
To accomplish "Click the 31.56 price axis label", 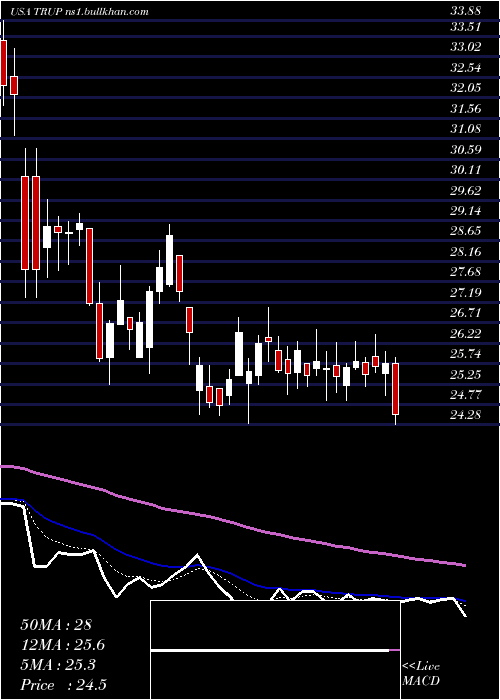I will tap(465, 108).
